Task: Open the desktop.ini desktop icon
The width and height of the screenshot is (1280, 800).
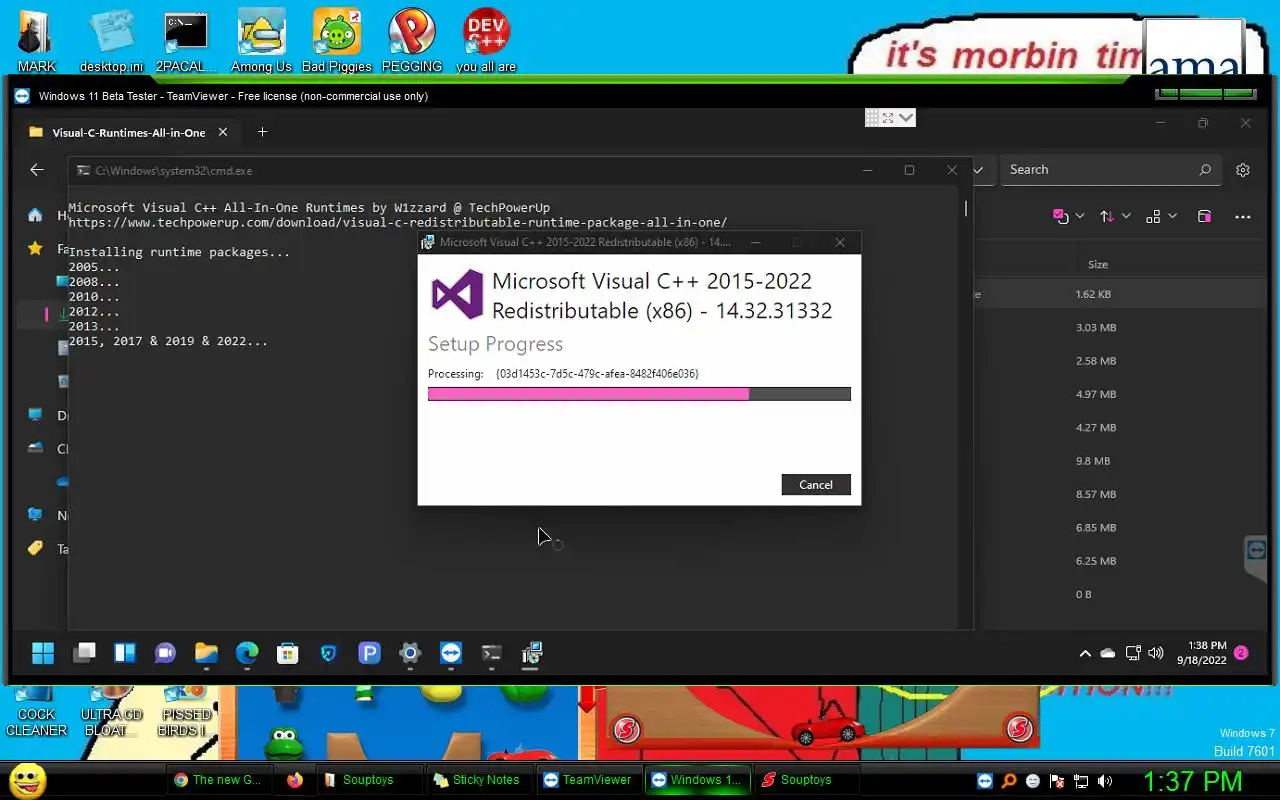Action: pyautogui.click(x=111, y=41)
